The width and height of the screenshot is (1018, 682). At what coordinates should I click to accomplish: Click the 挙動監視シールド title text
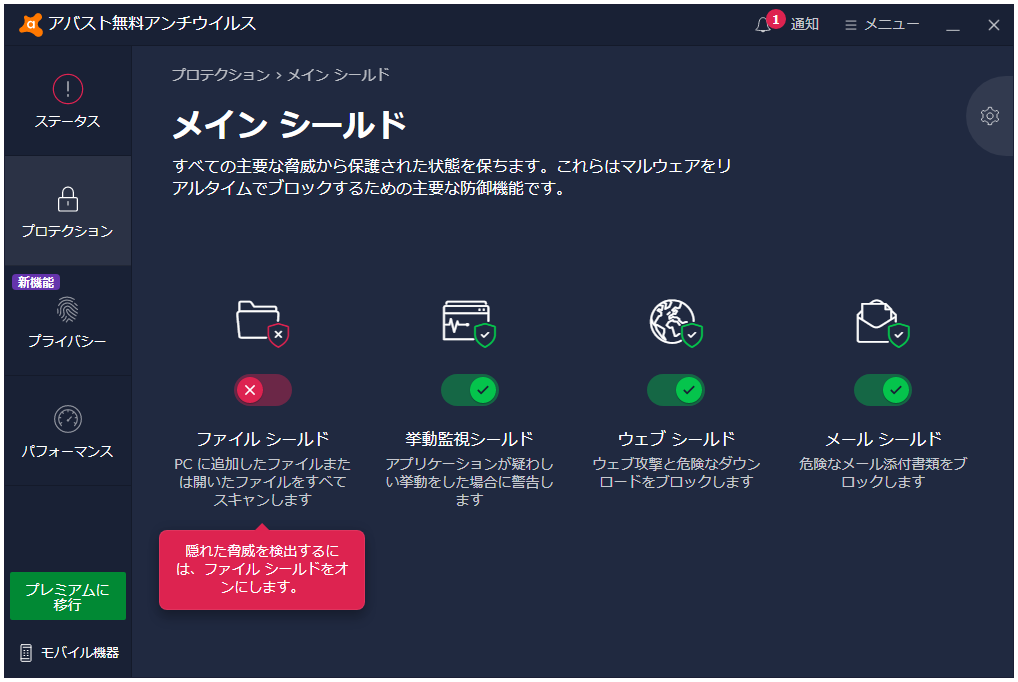coord(469,439)
